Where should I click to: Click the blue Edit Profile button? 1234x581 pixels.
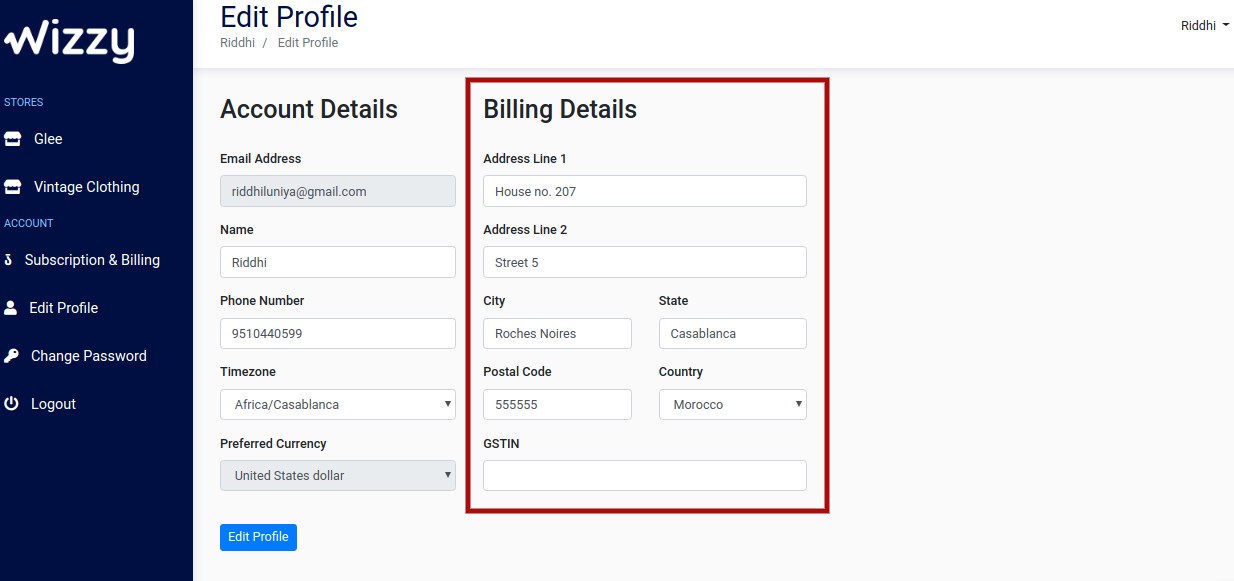coord(258,537)
